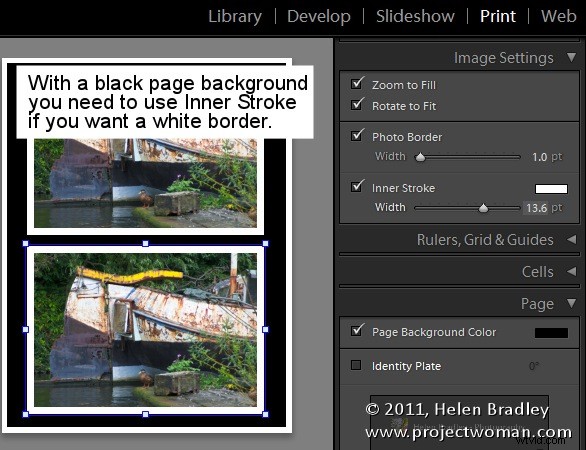
Task: Open the black Page Background color swatch
Action: (x=551, y=333)
